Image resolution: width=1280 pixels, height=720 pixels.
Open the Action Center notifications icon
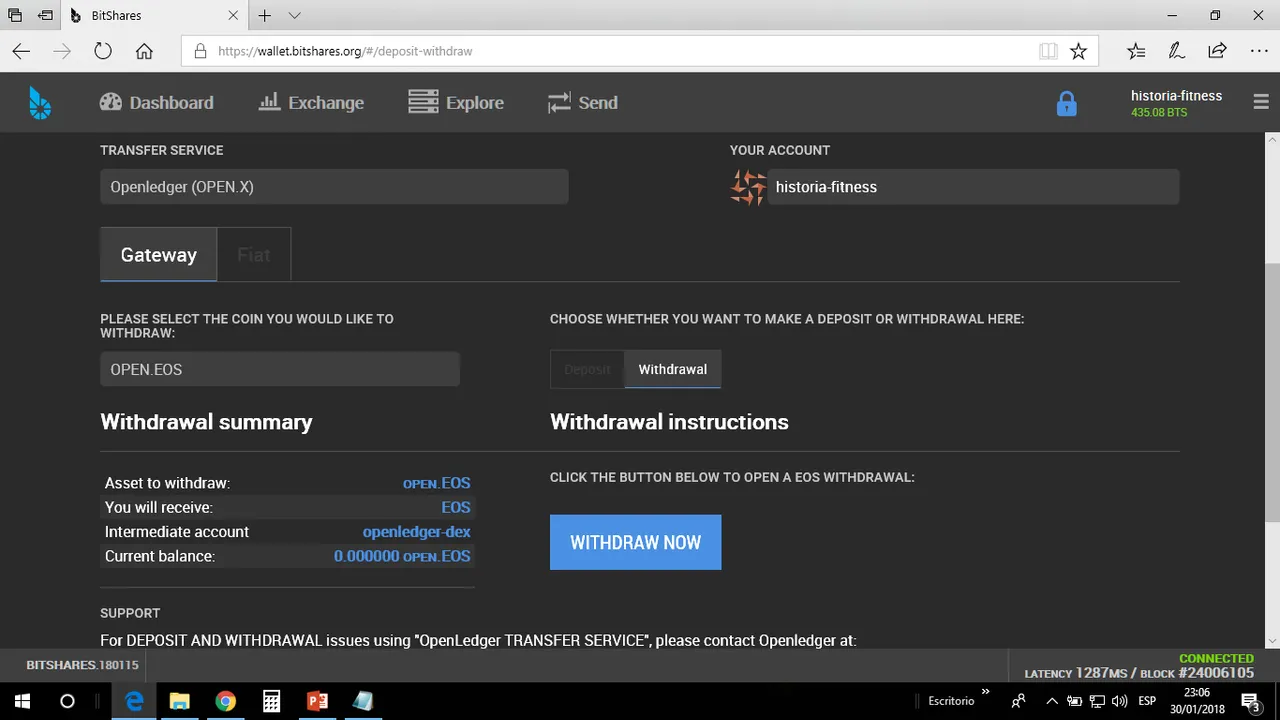tap(1250, 701)
